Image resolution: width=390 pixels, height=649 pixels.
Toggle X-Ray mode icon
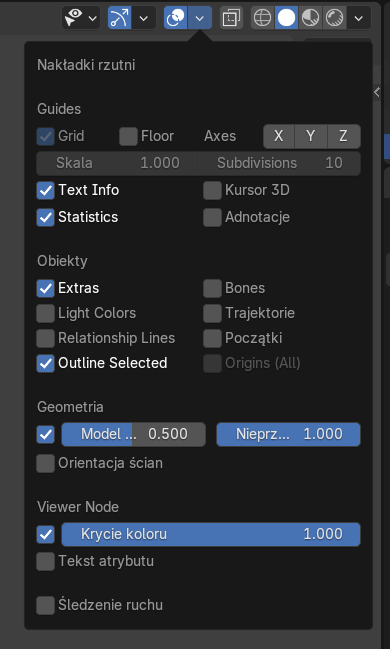pyautogui.click(x=231, y=18)
